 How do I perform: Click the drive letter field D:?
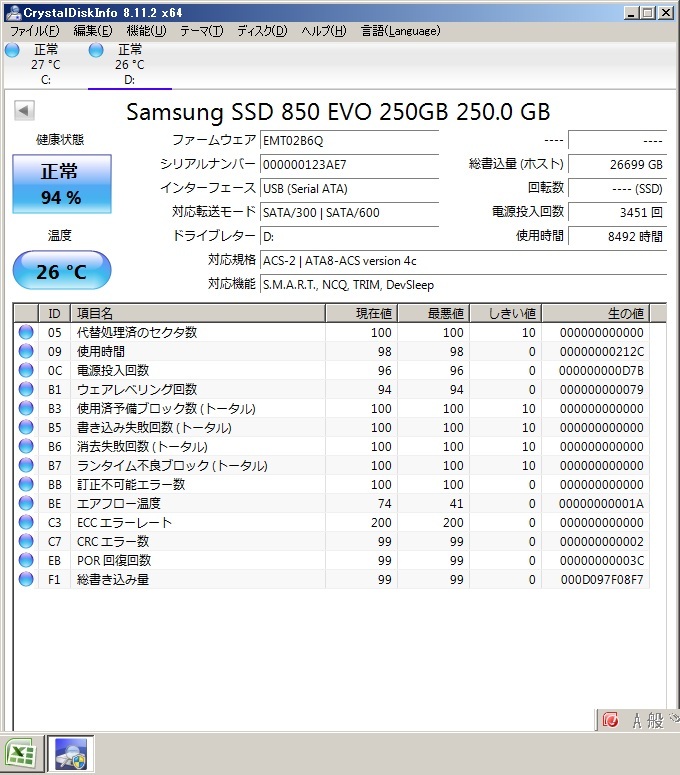[349, 237]
